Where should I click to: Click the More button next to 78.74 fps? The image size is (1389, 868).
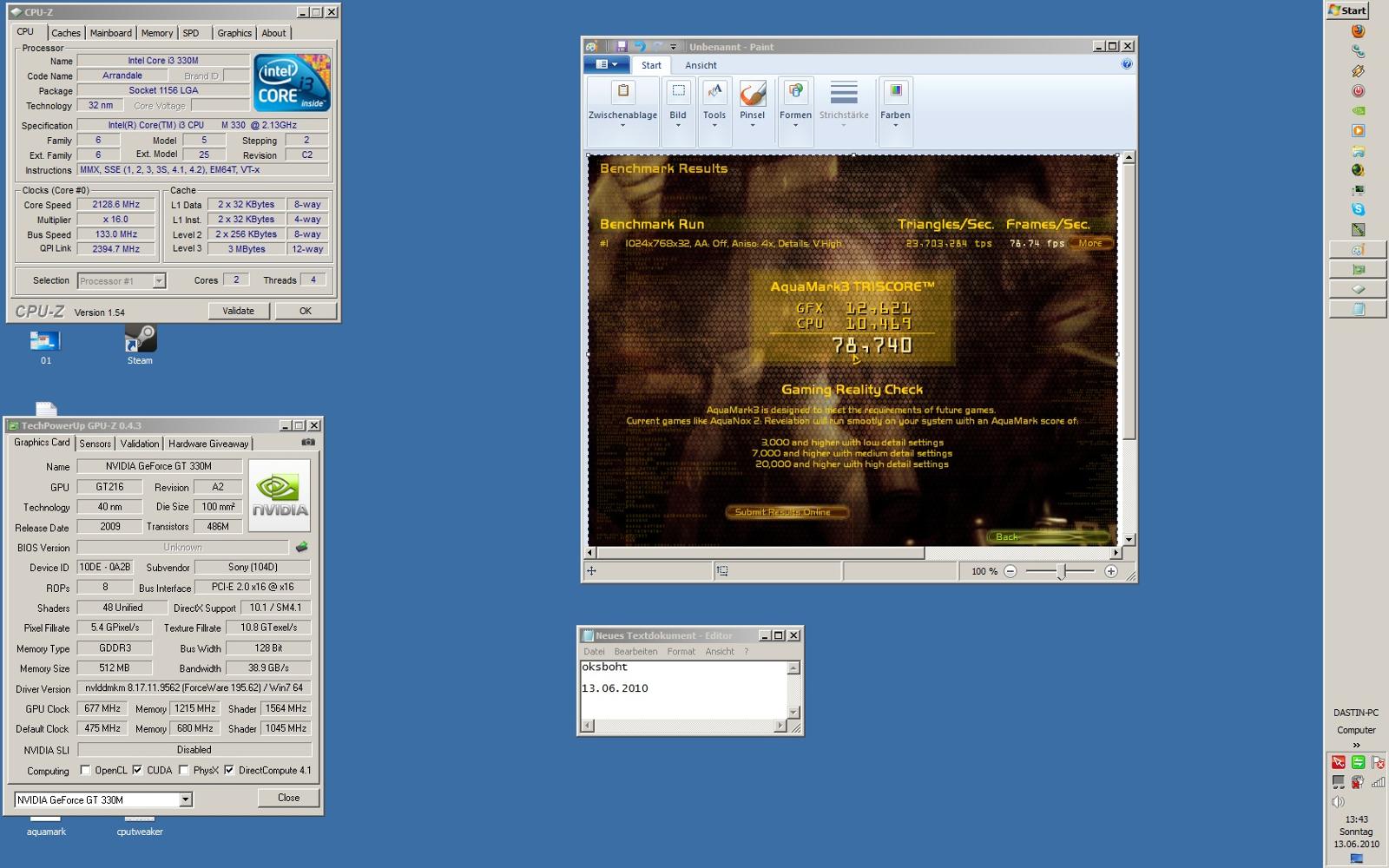pos(1090,243)
